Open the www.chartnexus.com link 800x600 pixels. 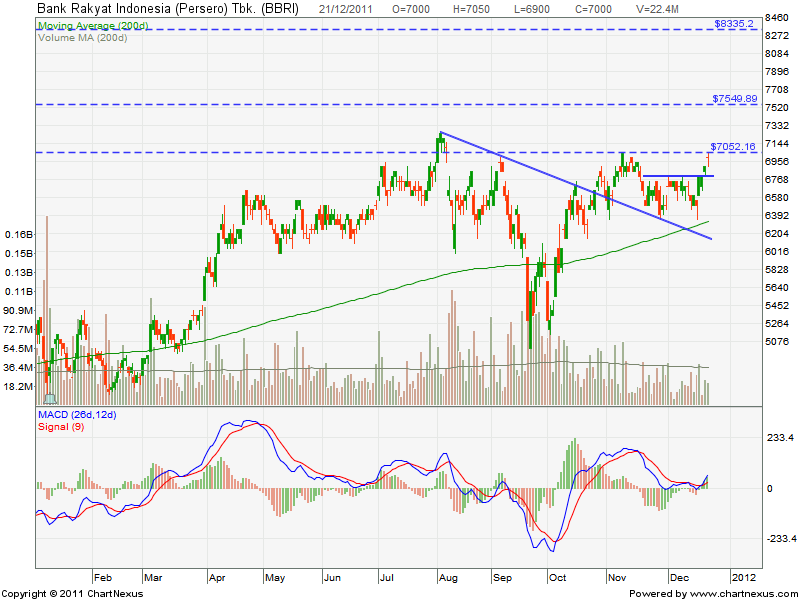click(743, 593)
